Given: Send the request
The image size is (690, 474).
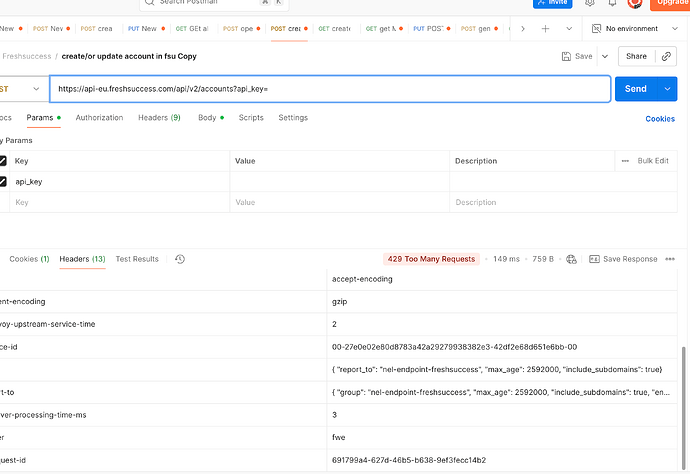Looking at the screenshot, I should (636, 89).
